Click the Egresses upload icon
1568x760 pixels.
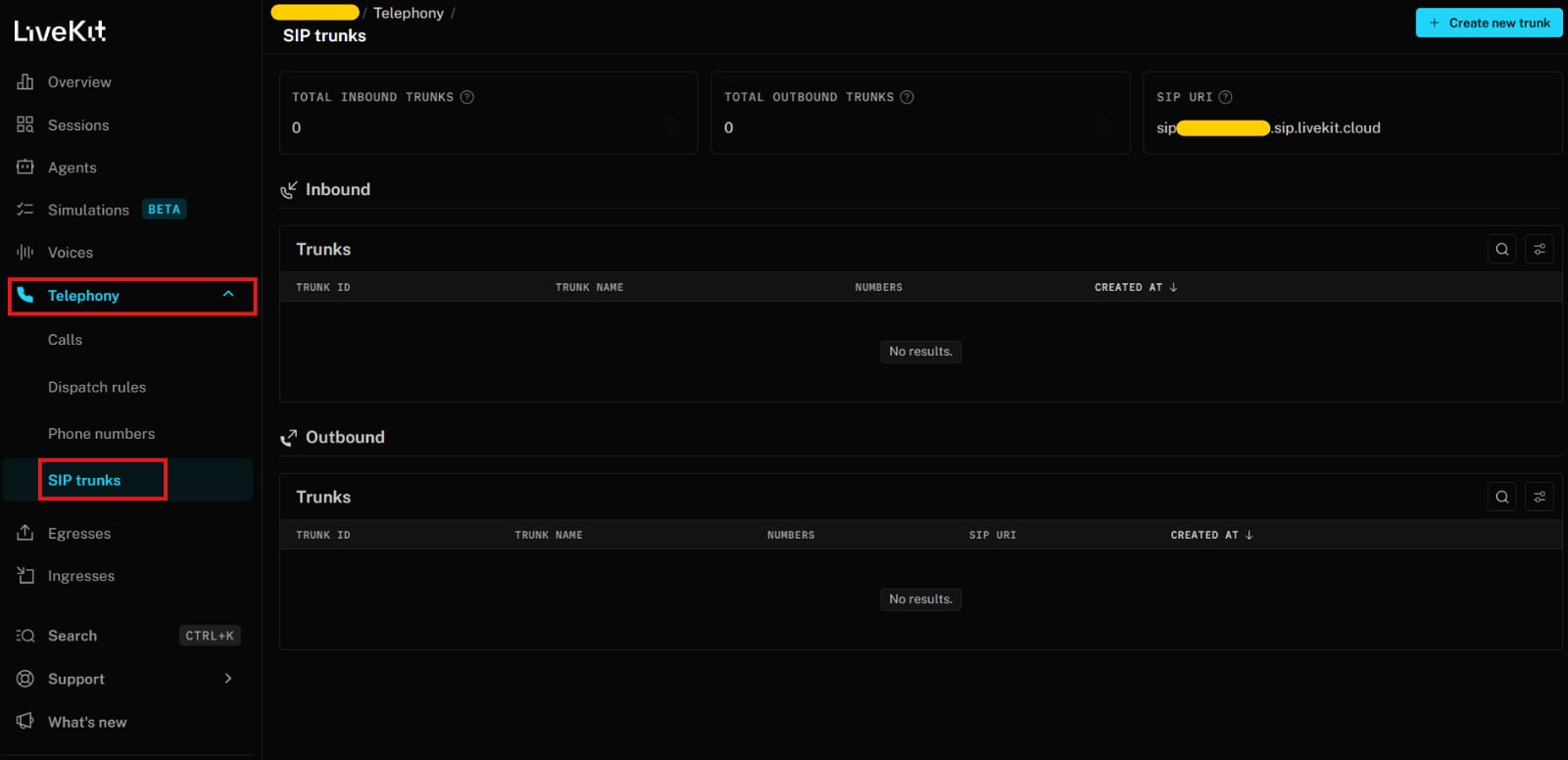(25, 534)
